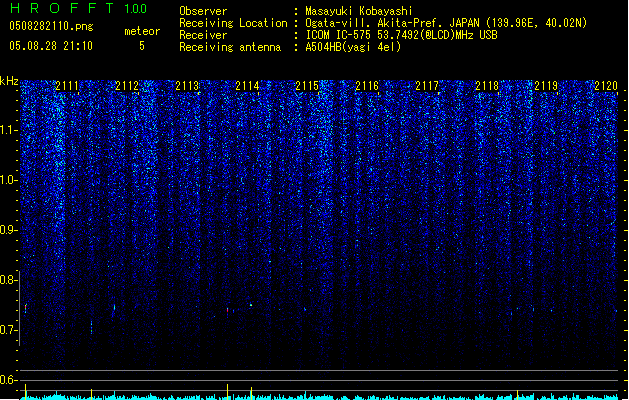This screenshot has height=400, width=629.
Task: Click the meteor count value 5
Action: coord(142,46)
